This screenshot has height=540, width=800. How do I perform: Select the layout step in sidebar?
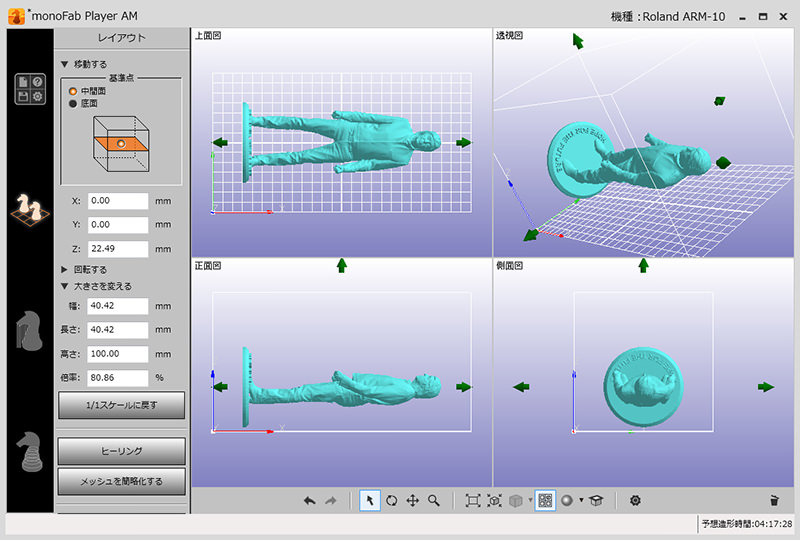point(27,209)
